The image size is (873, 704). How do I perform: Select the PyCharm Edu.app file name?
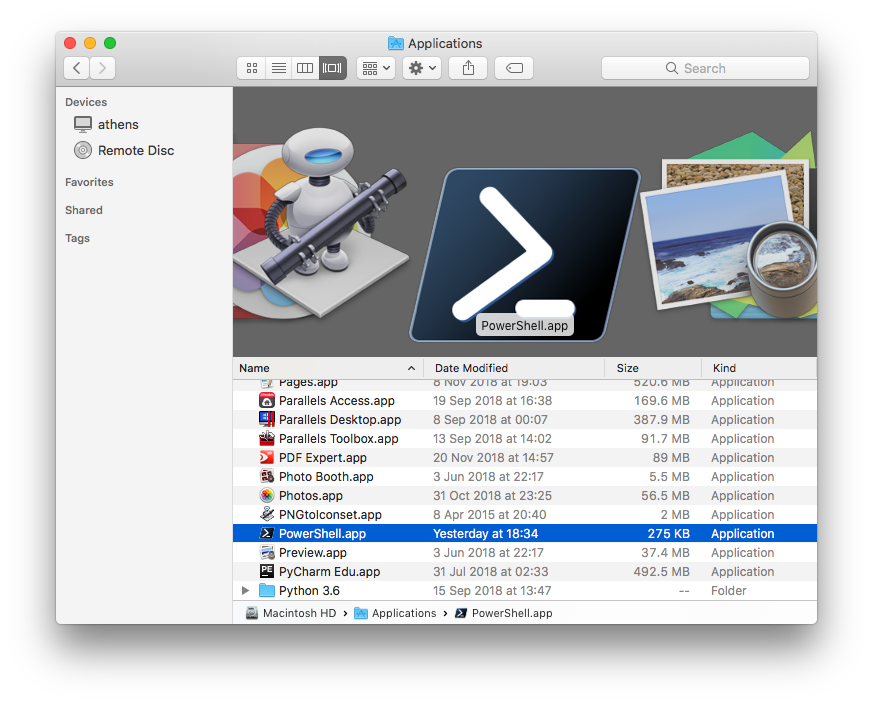[330, 571]
